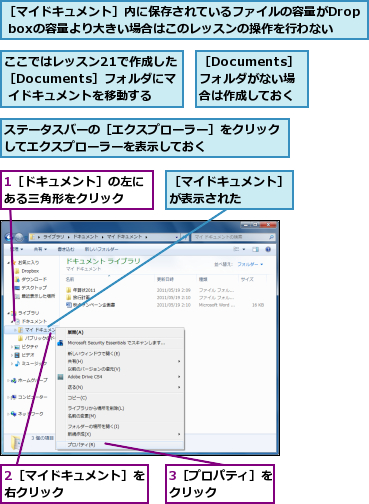
Task: Select ネットワーク in navigation pane
Action: click(27, 414)
